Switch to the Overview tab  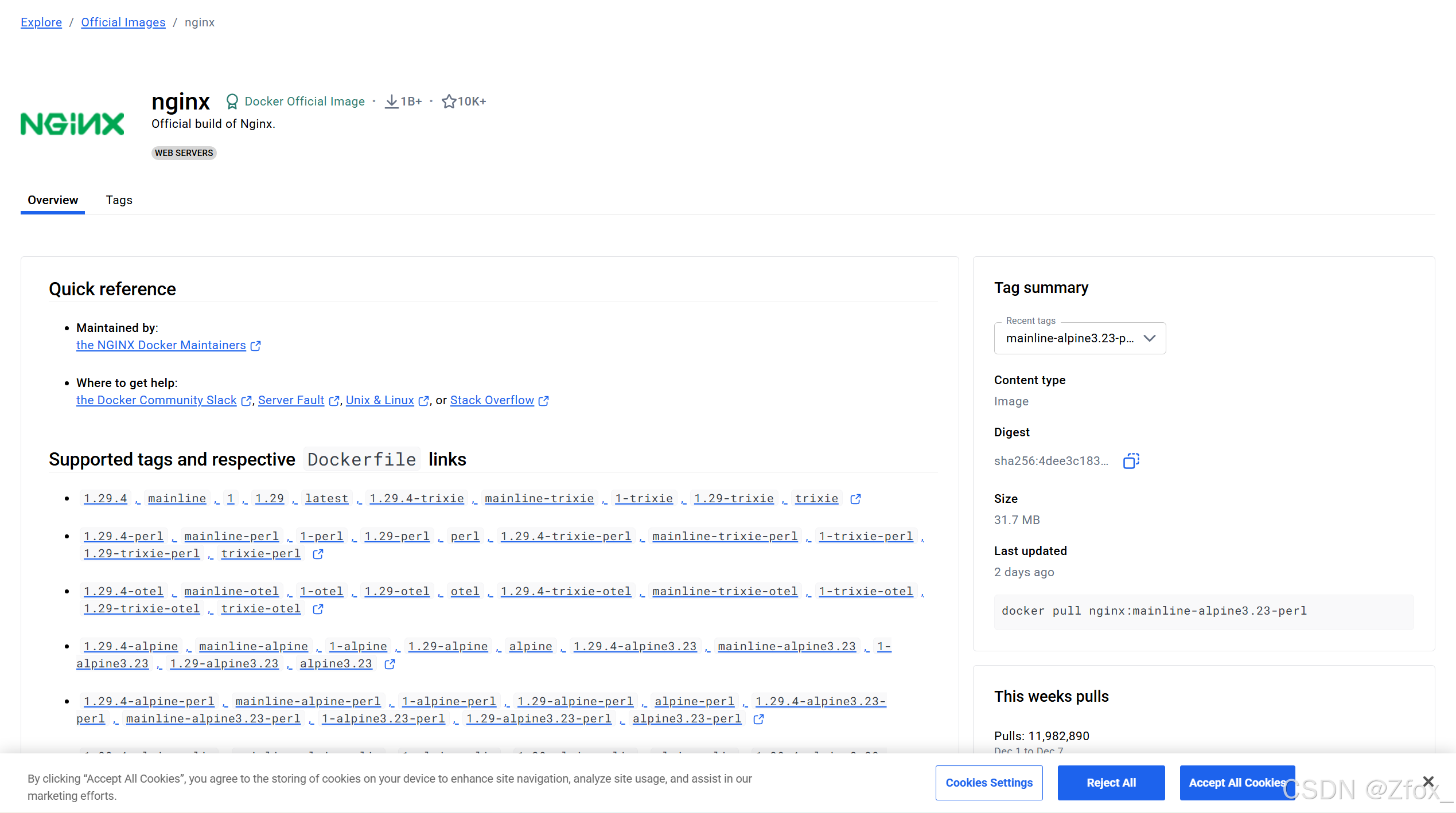[x=53, y=200]
